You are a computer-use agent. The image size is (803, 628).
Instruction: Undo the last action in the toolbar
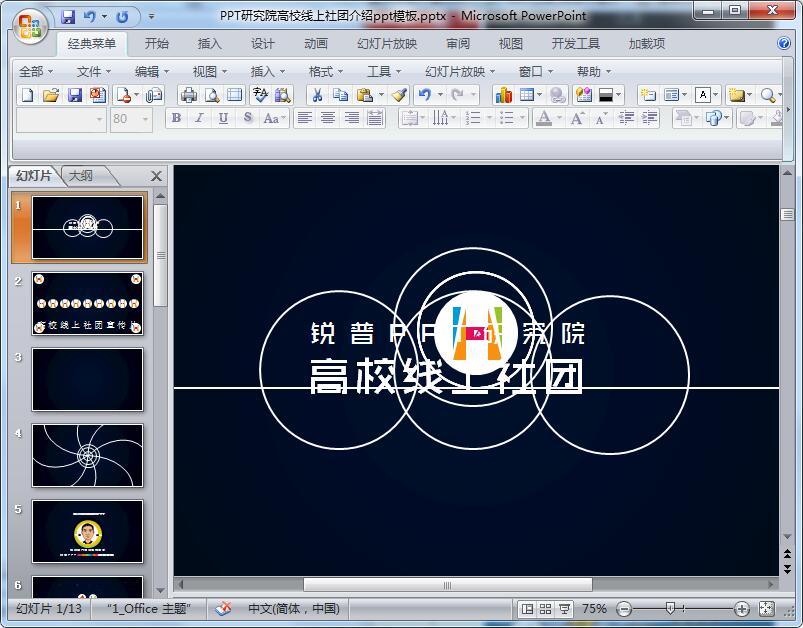[424, 95]
